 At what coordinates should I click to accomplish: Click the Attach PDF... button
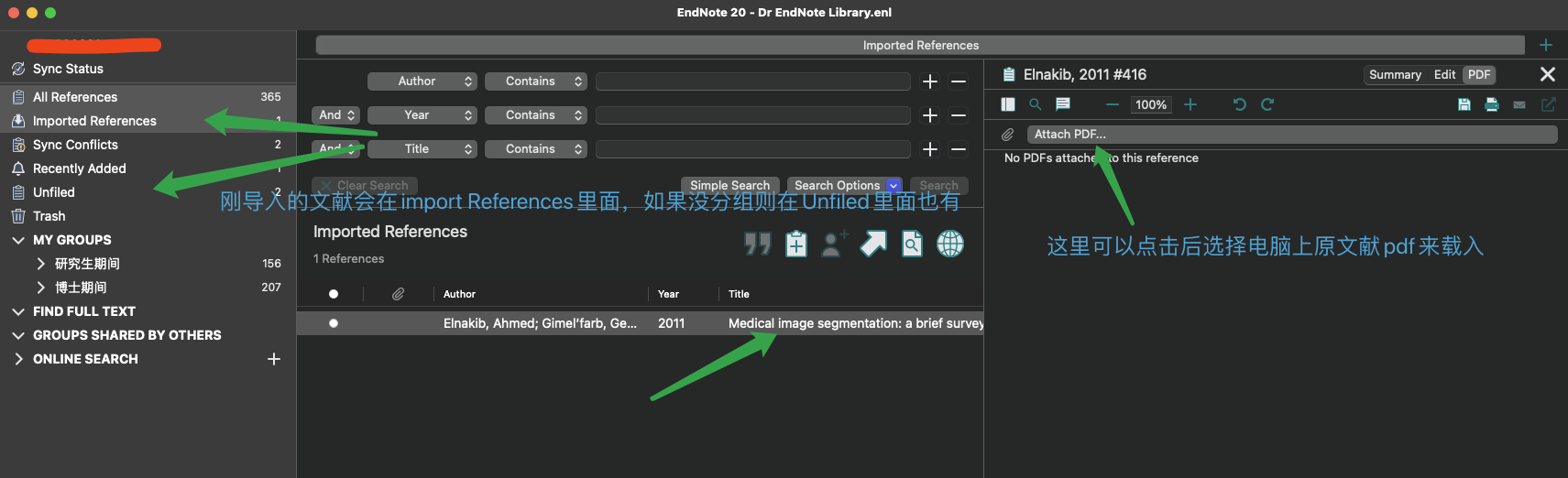pyautogui.click(x=1292, y=135)
